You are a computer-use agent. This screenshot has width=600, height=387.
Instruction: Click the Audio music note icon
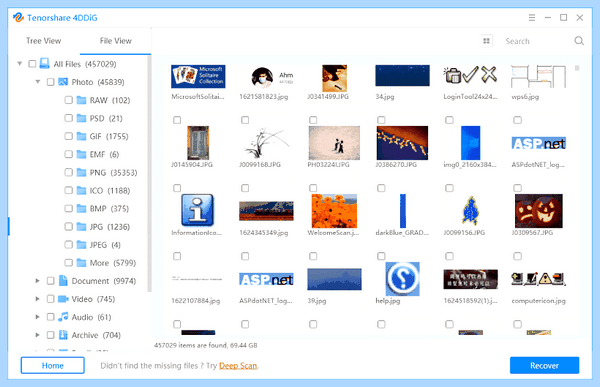63,317
